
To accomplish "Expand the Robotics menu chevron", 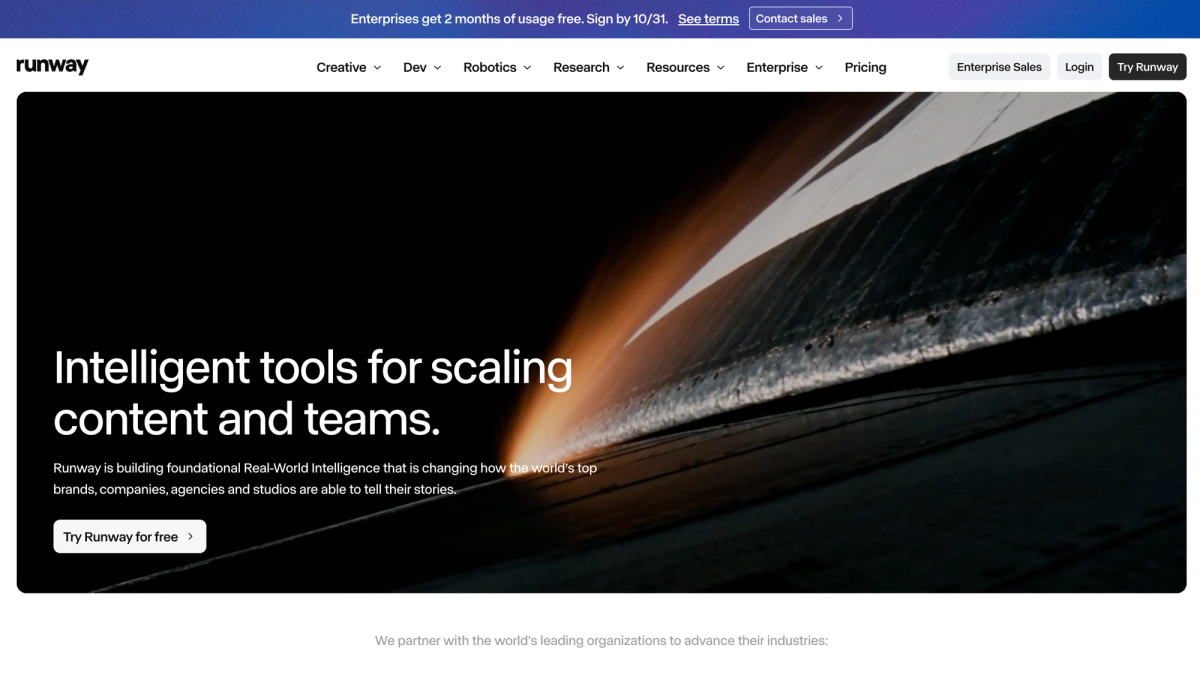I will [527, 68].
